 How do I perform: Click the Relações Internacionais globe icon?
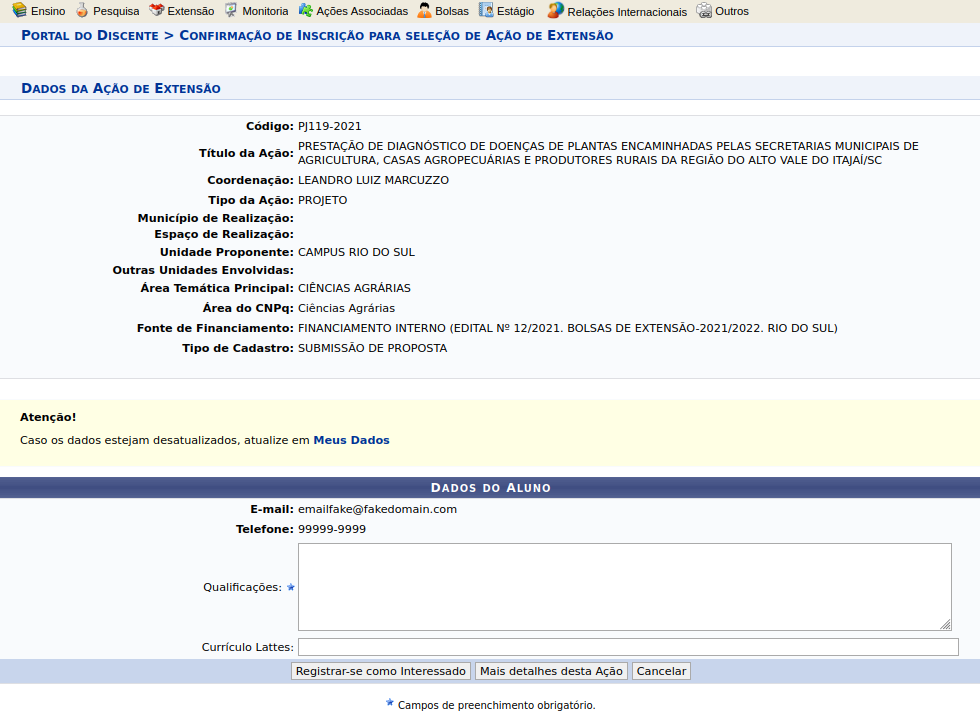click(x=556, y=10)
